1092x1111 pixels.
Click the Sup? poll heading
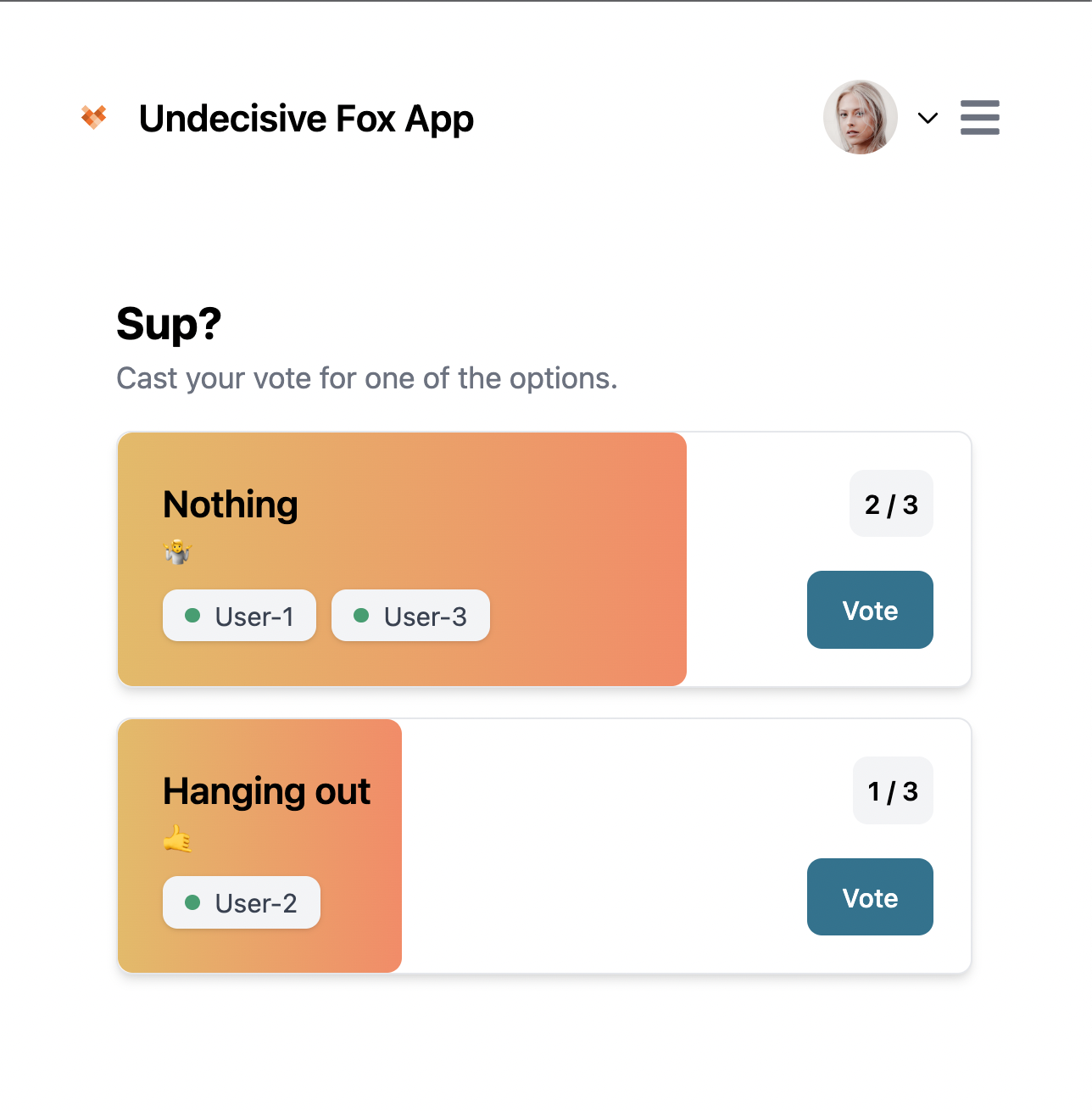pos(169,324)
